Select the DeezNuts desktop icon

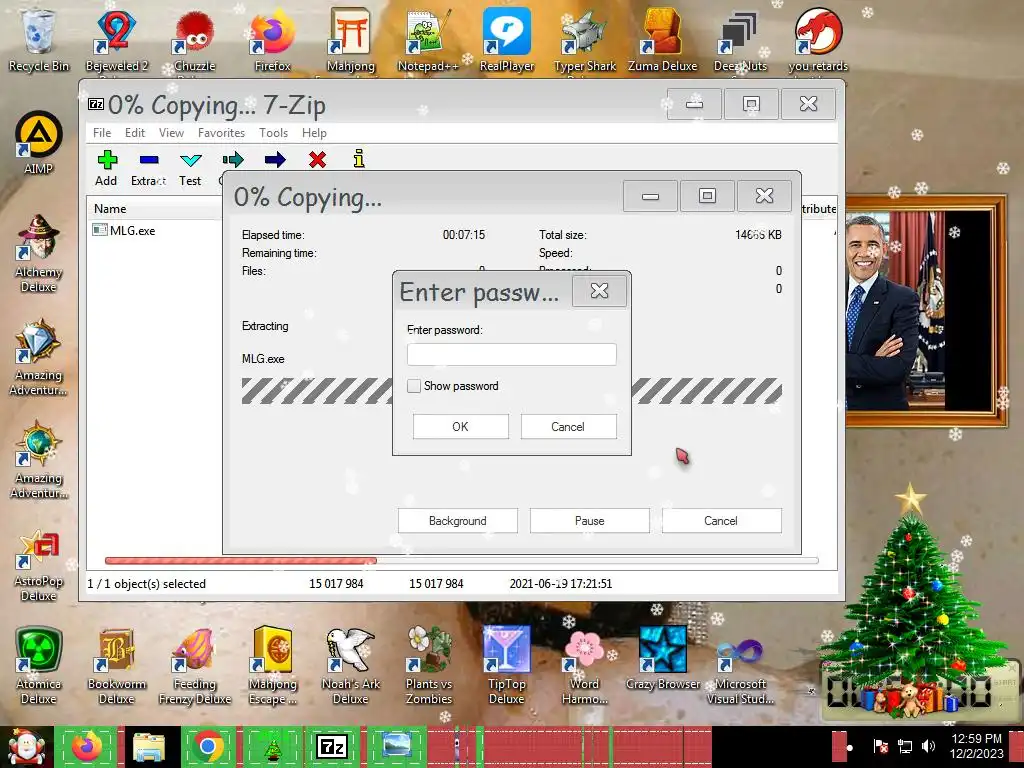click(740, 39)
